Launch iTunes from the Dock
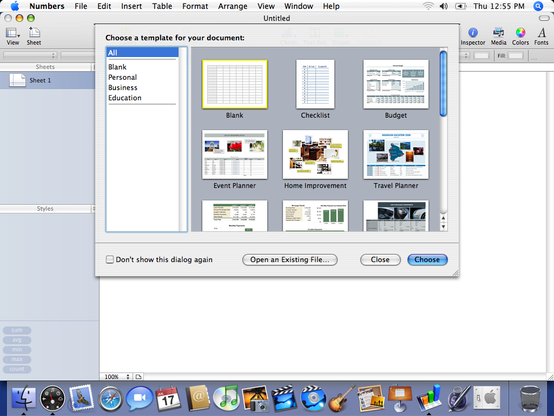Screen dimensions: 554x416 (x=226, y=398)
